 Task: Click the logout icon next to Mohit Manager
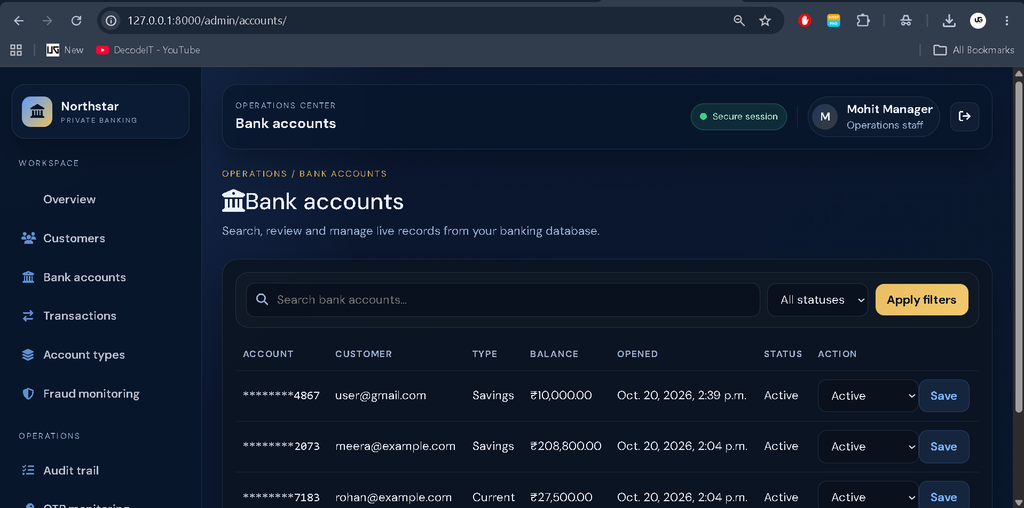point(964,116)
